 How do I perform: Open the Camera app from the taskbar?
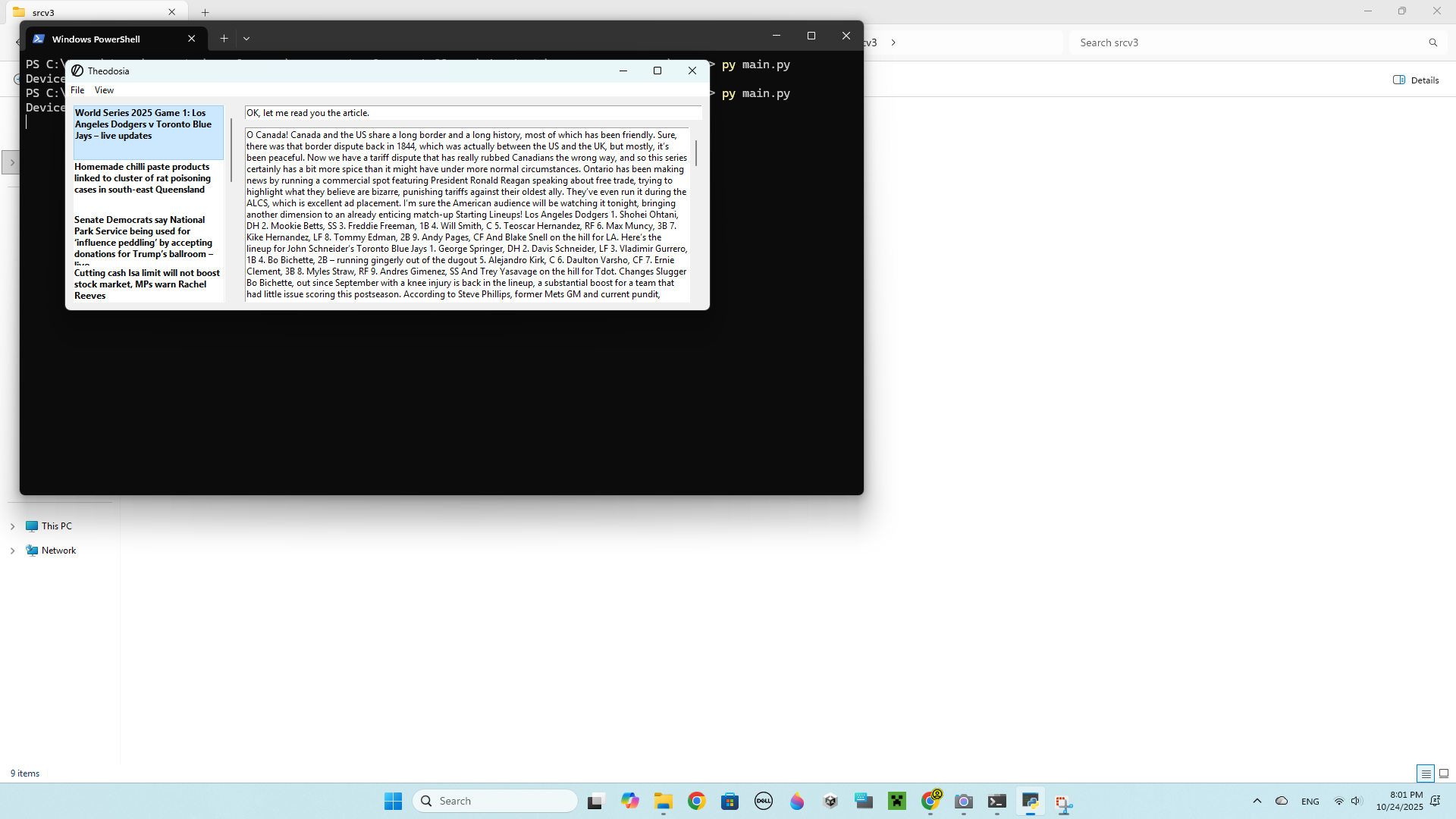point(964,800)
